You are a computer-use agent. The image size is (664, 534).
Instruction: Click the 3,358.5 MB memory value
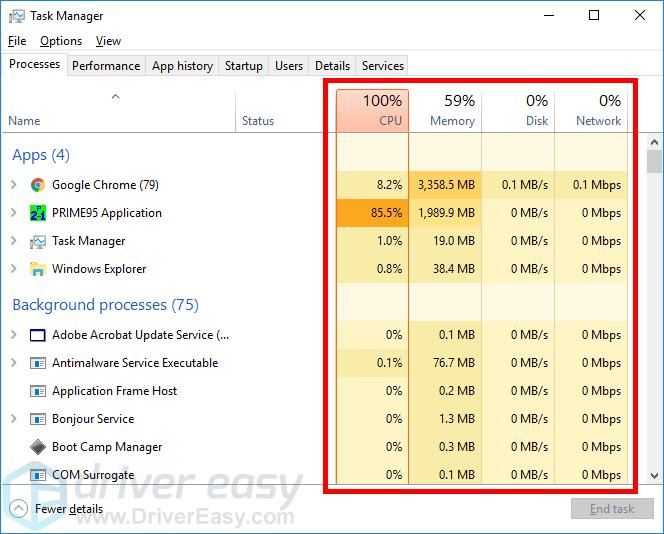pos(446,185)
